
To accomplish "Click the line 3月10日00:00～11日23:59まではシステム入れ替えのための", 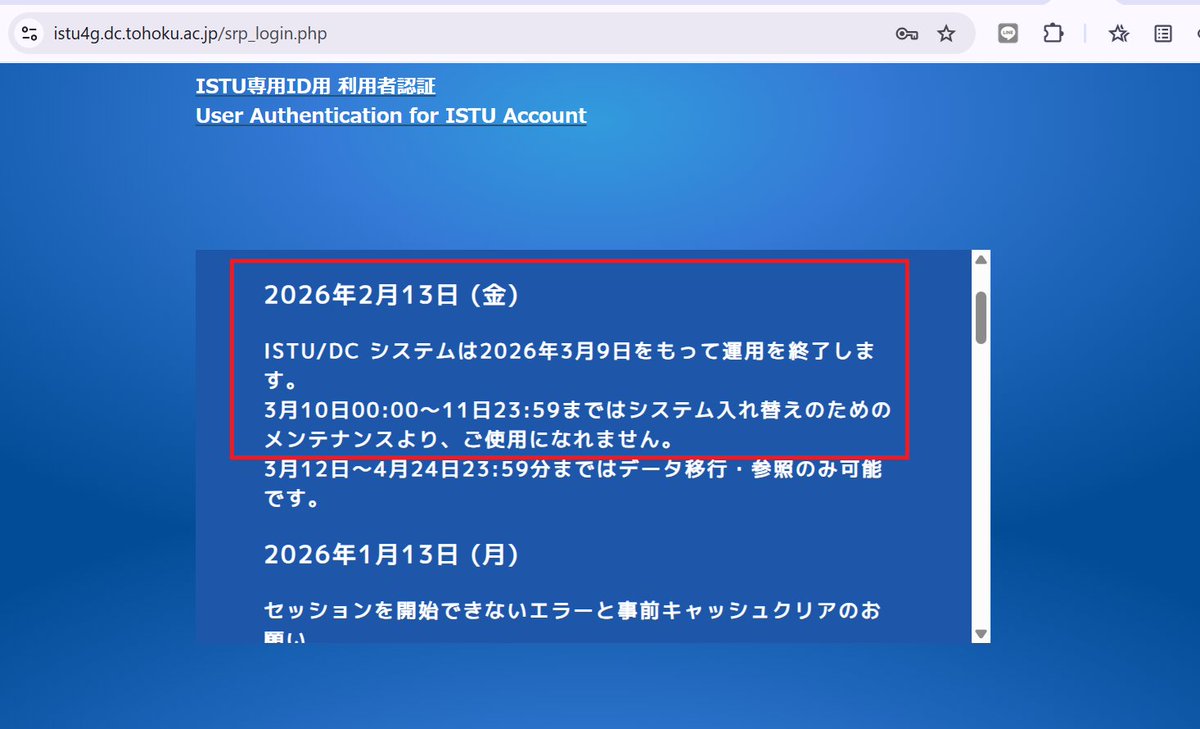I will [577, 410].
